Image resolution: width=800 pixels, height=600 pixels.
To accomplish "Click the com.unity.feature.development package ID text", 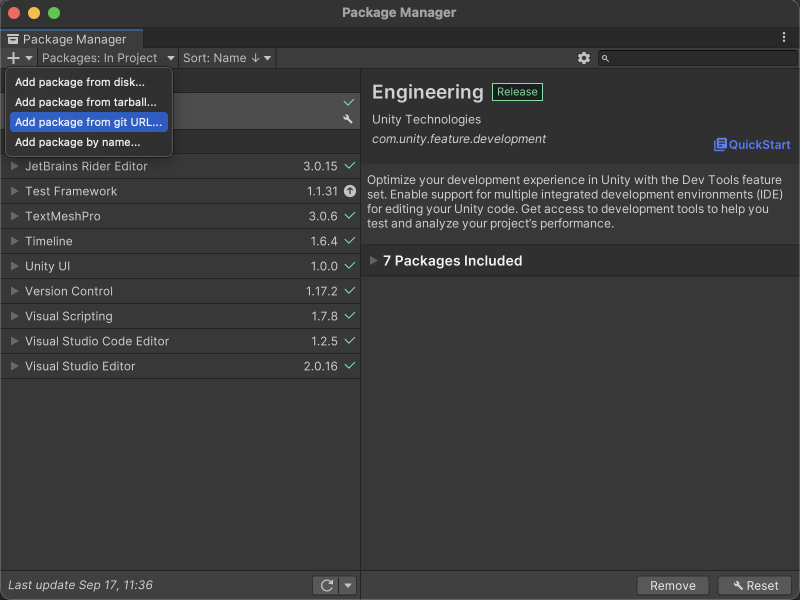I will click(x=459, y=139).
